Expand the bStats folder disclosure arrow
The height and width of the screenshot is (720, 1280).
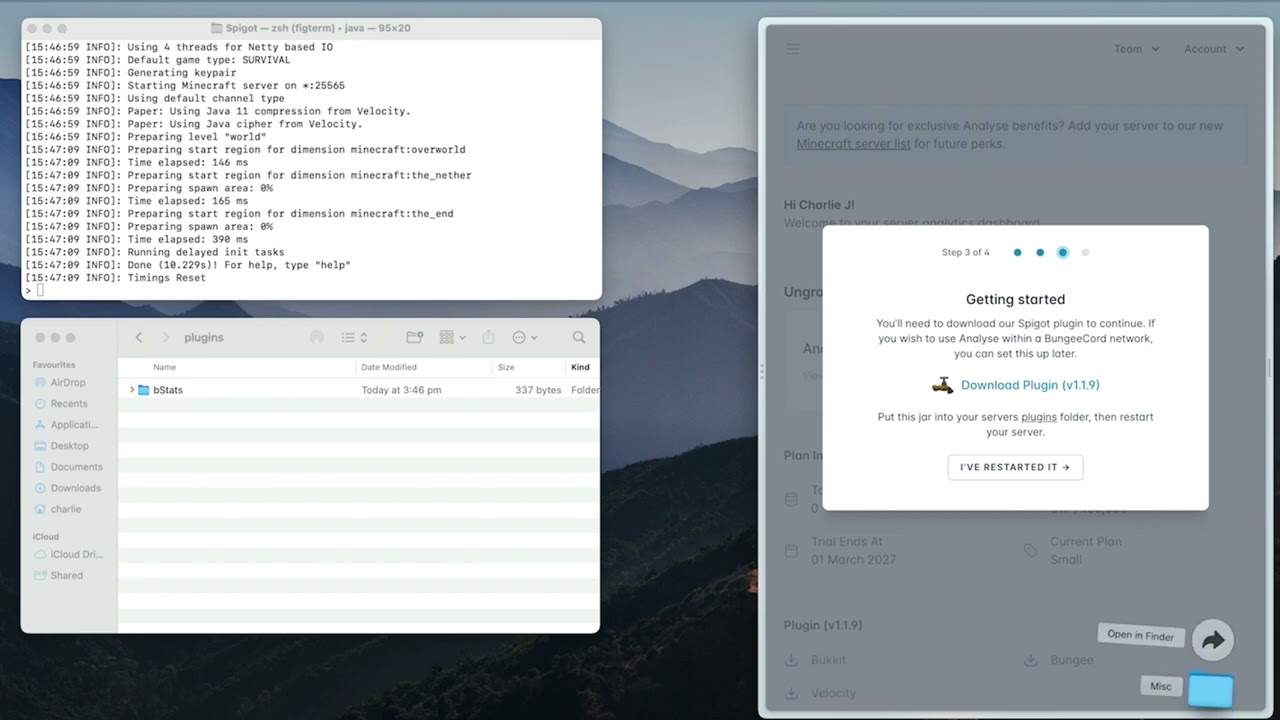click(x=132, y=390)
